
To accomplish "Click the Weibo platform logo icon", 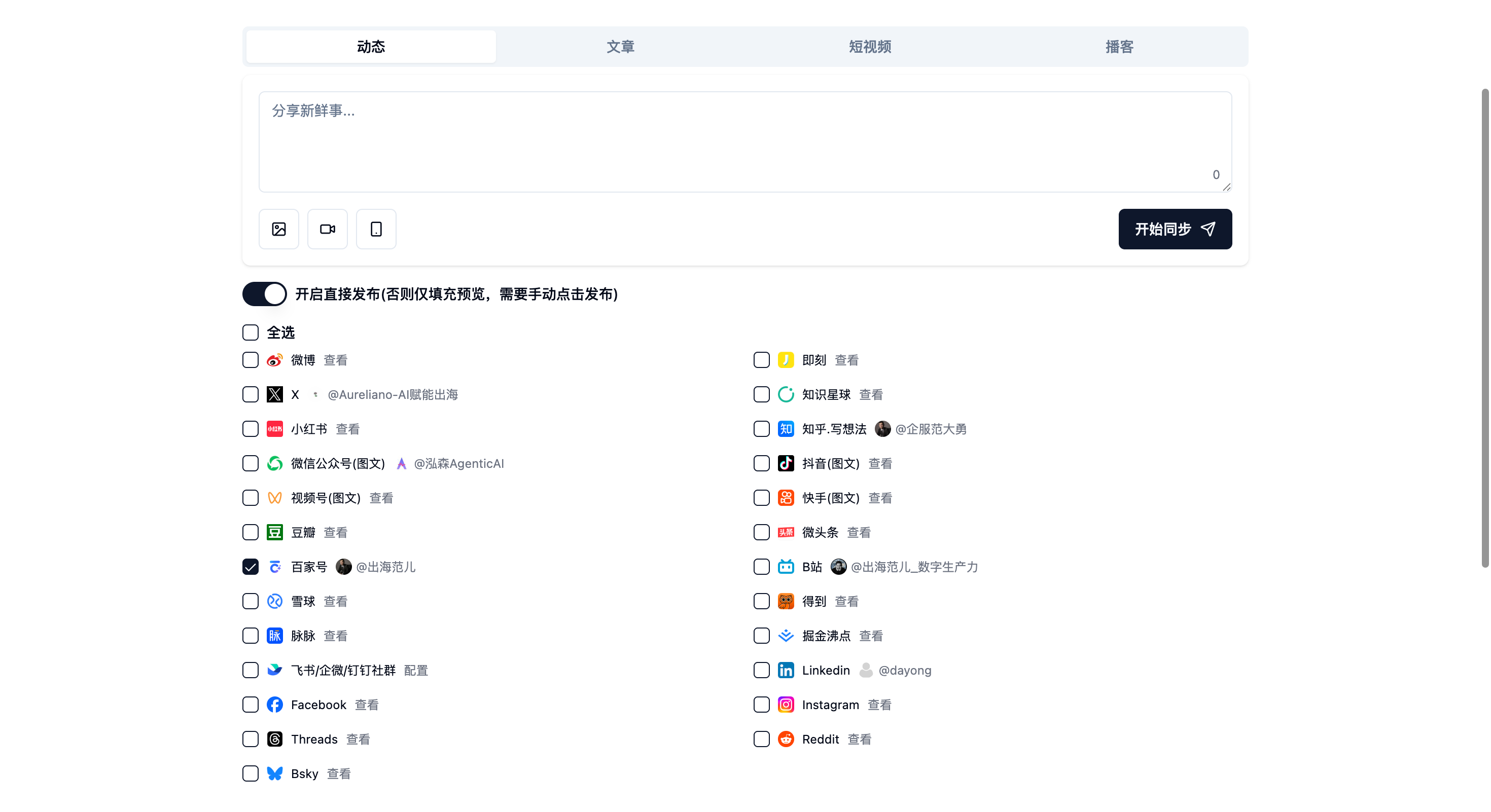I will coord(274,360).
